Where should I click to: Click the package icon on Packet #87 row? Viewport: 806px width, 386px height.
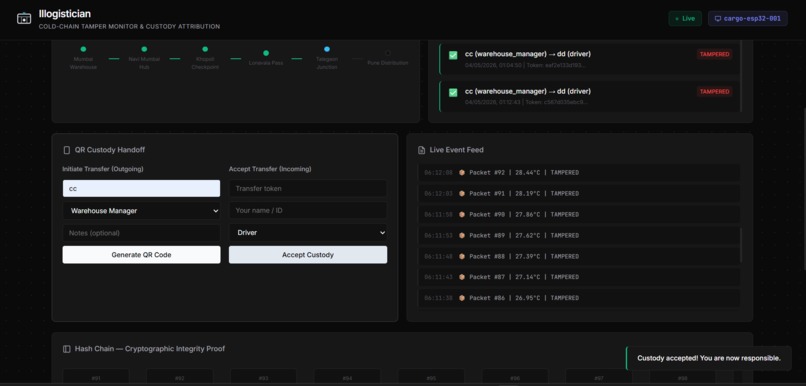click(462, 277)
